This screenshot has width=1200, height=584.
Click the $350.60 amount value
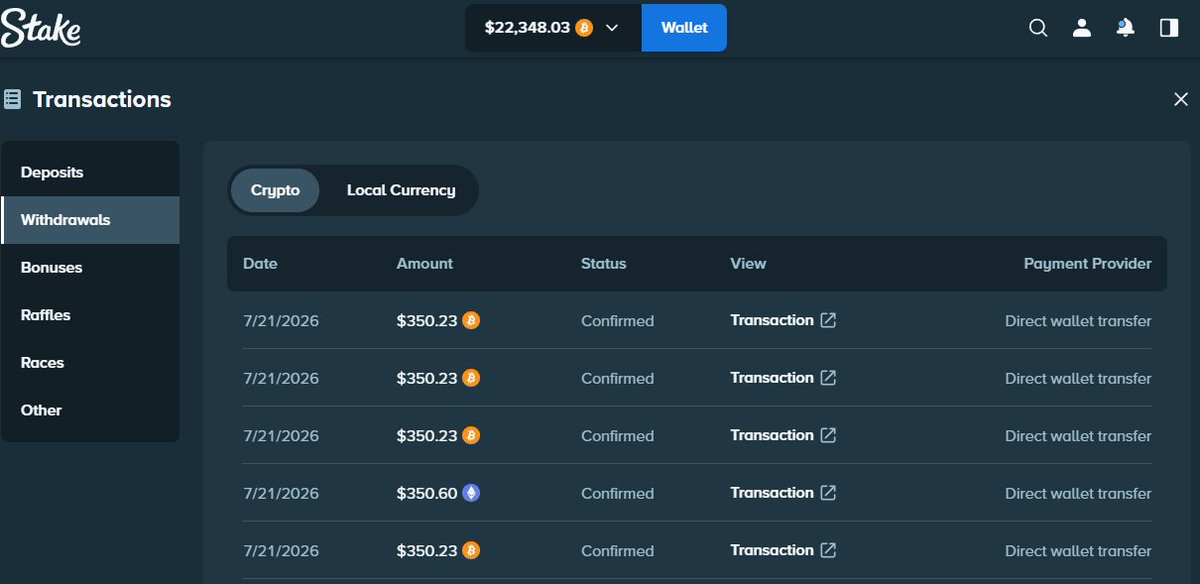point(427,493)
